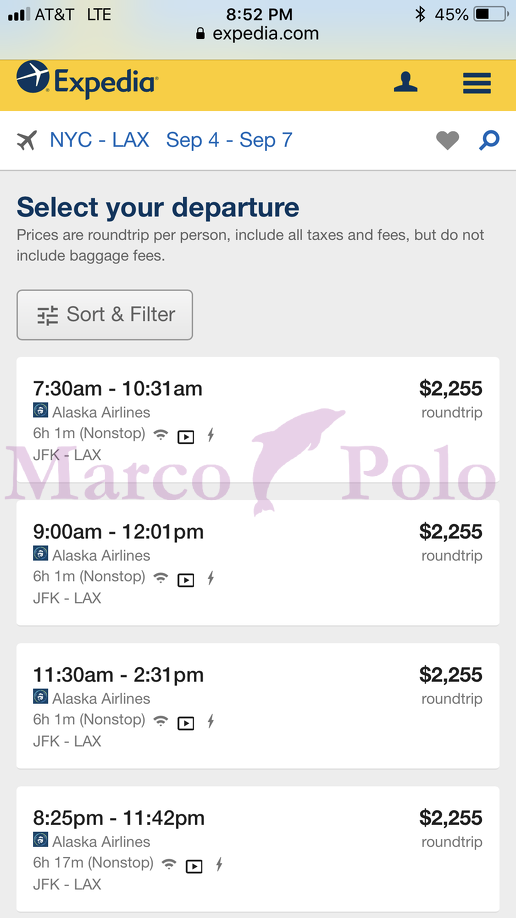Edit the NYC - LAX route
This screenshot has height=918, width=516.
[100, 140]
